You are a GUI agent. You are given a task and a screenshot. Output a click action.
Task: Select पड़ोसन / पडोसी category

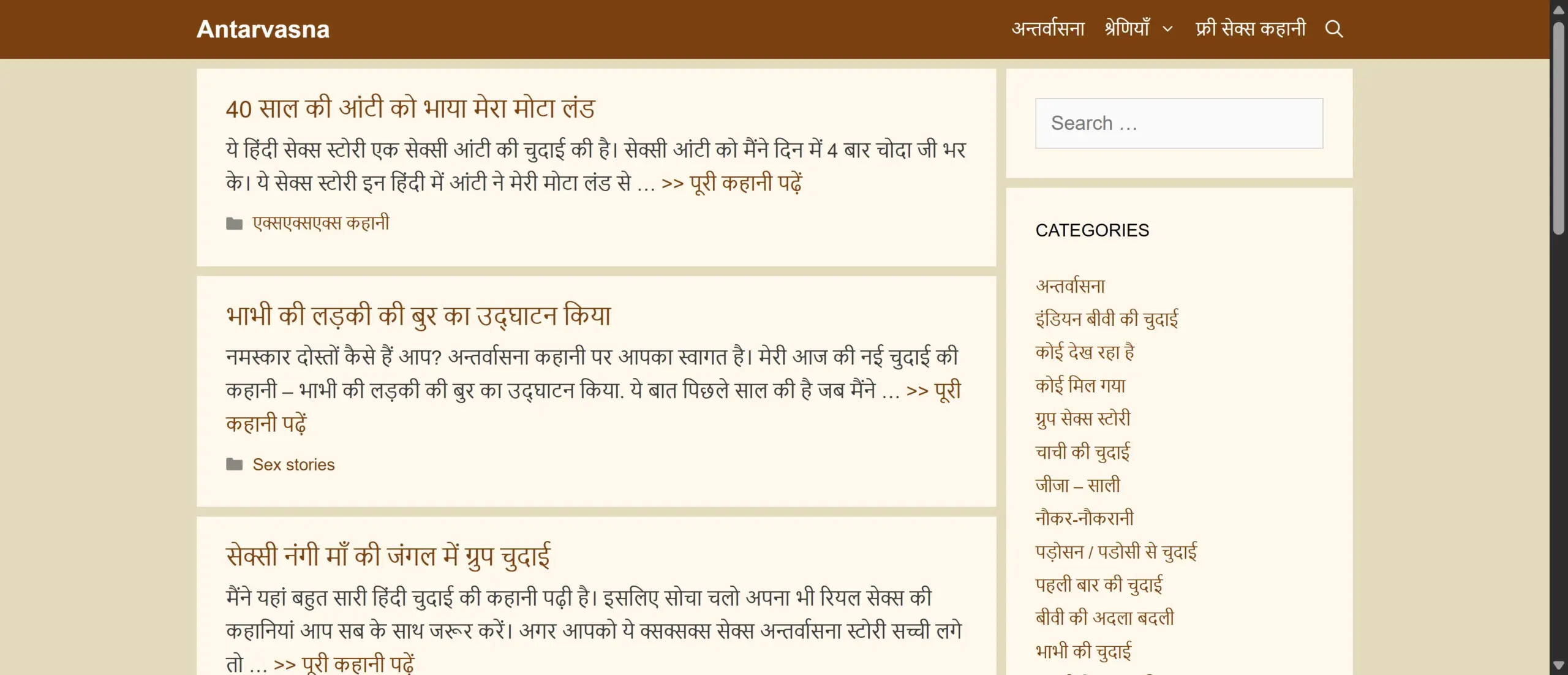tap(1116, 552)
